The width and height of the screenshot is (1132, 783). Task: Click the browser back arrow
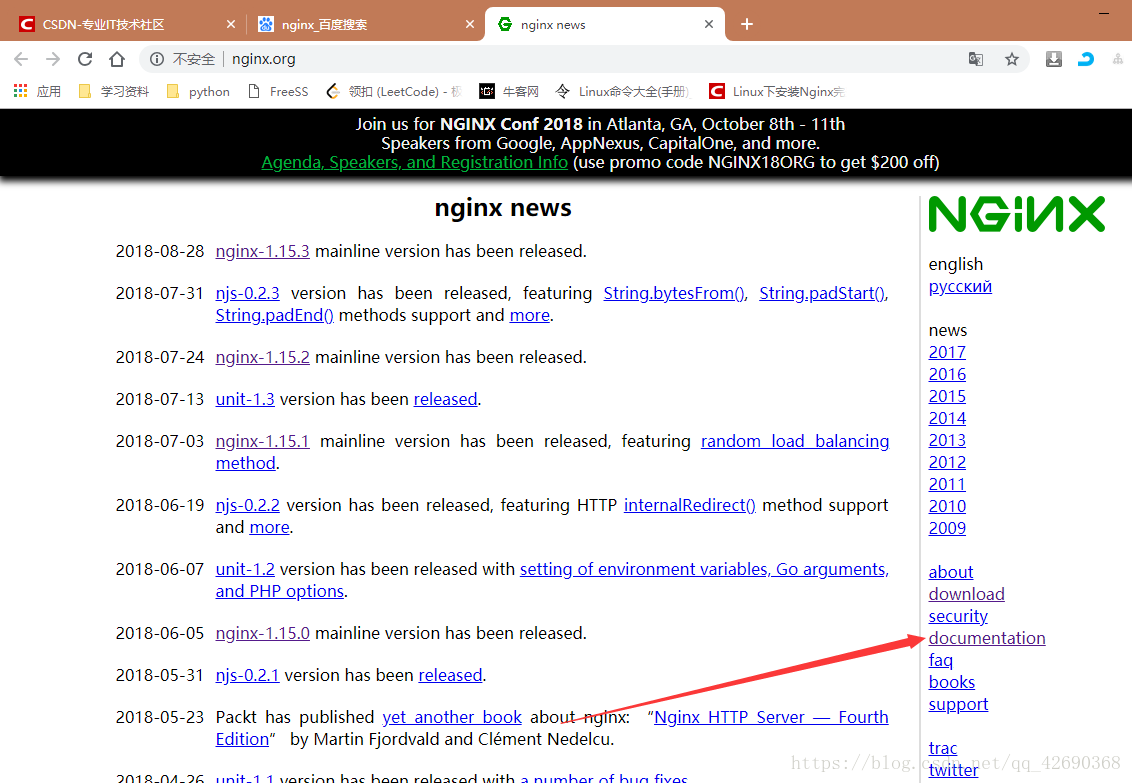pyautogui.click(x=21, y=59)
